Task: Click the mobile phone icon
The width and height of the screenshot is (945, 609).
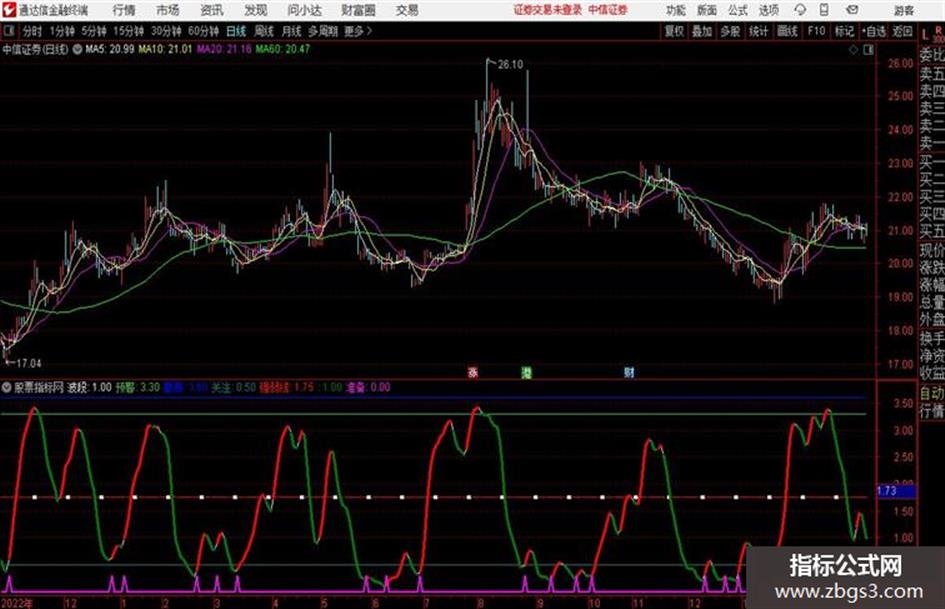Action: click(824, 10)
